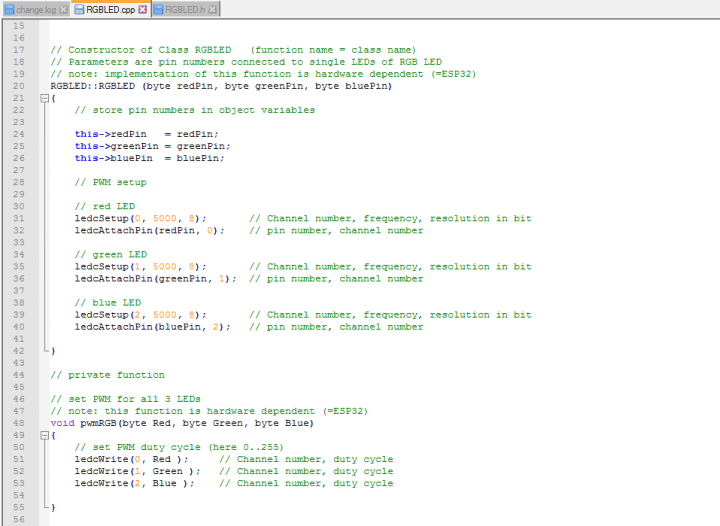Screen dimensions: 720x526
Task: Open the RGBLED.h tab
Action: (x=185, y=10)
